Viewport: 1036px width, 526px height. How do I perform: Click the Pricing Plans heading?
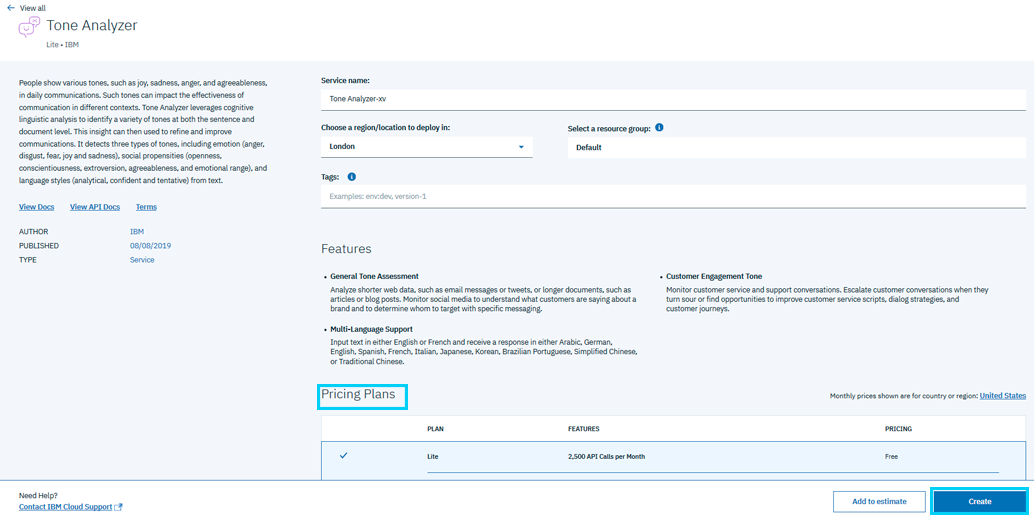[358, 394]
